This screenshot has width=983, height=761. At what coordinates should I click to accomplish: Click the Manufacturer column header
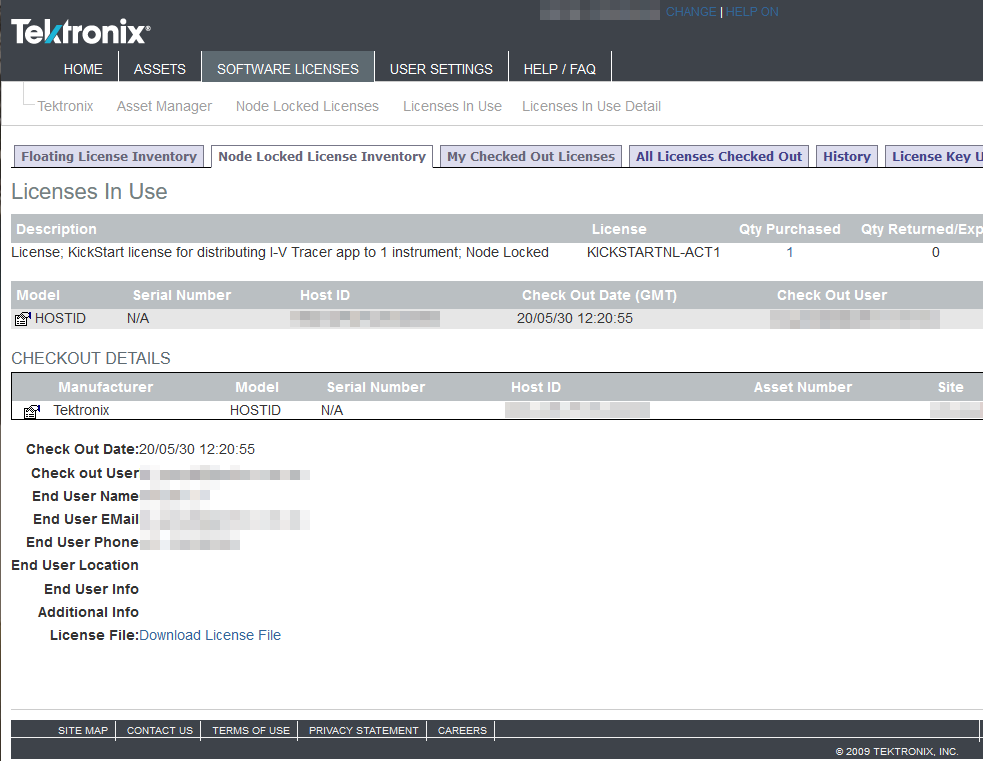tap(105, 387)
